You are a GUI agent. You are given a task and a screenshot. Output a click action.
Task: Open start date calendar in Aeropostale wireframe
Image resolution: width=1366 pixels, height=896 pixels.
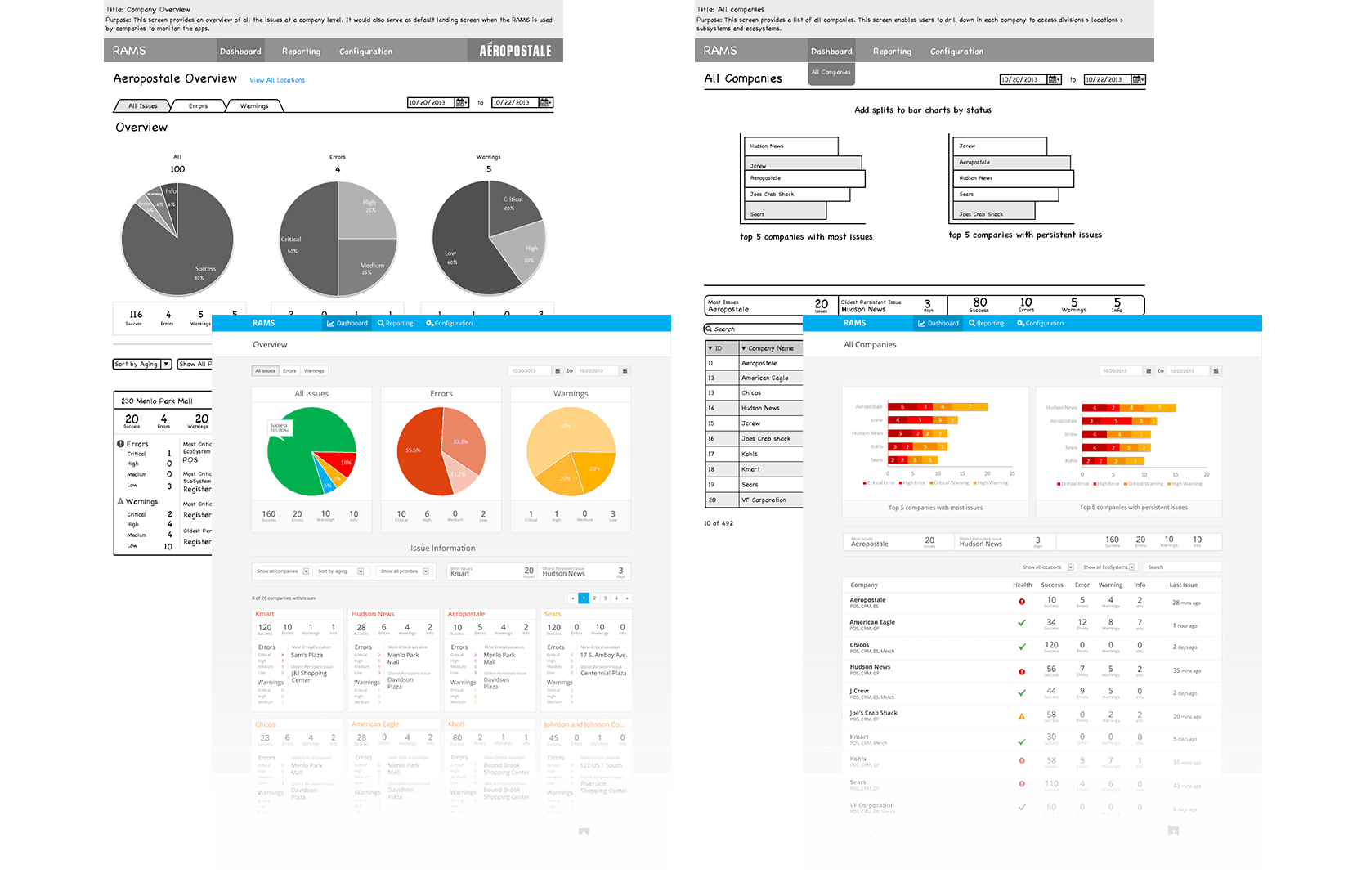(x=461, y=103)
